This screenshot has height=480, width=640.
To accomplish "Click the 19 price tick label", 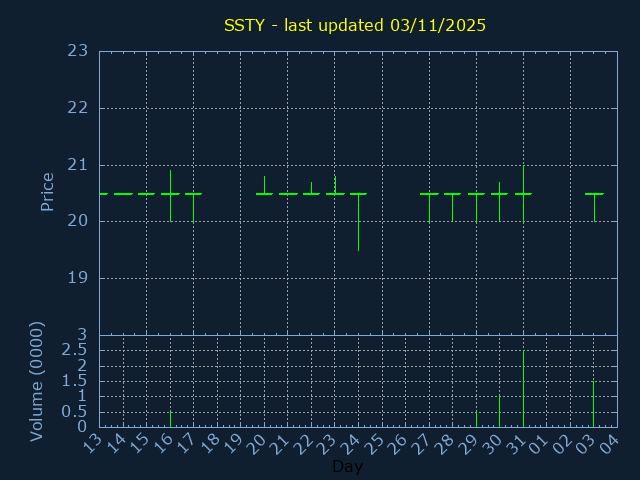I will pos(78,278).
